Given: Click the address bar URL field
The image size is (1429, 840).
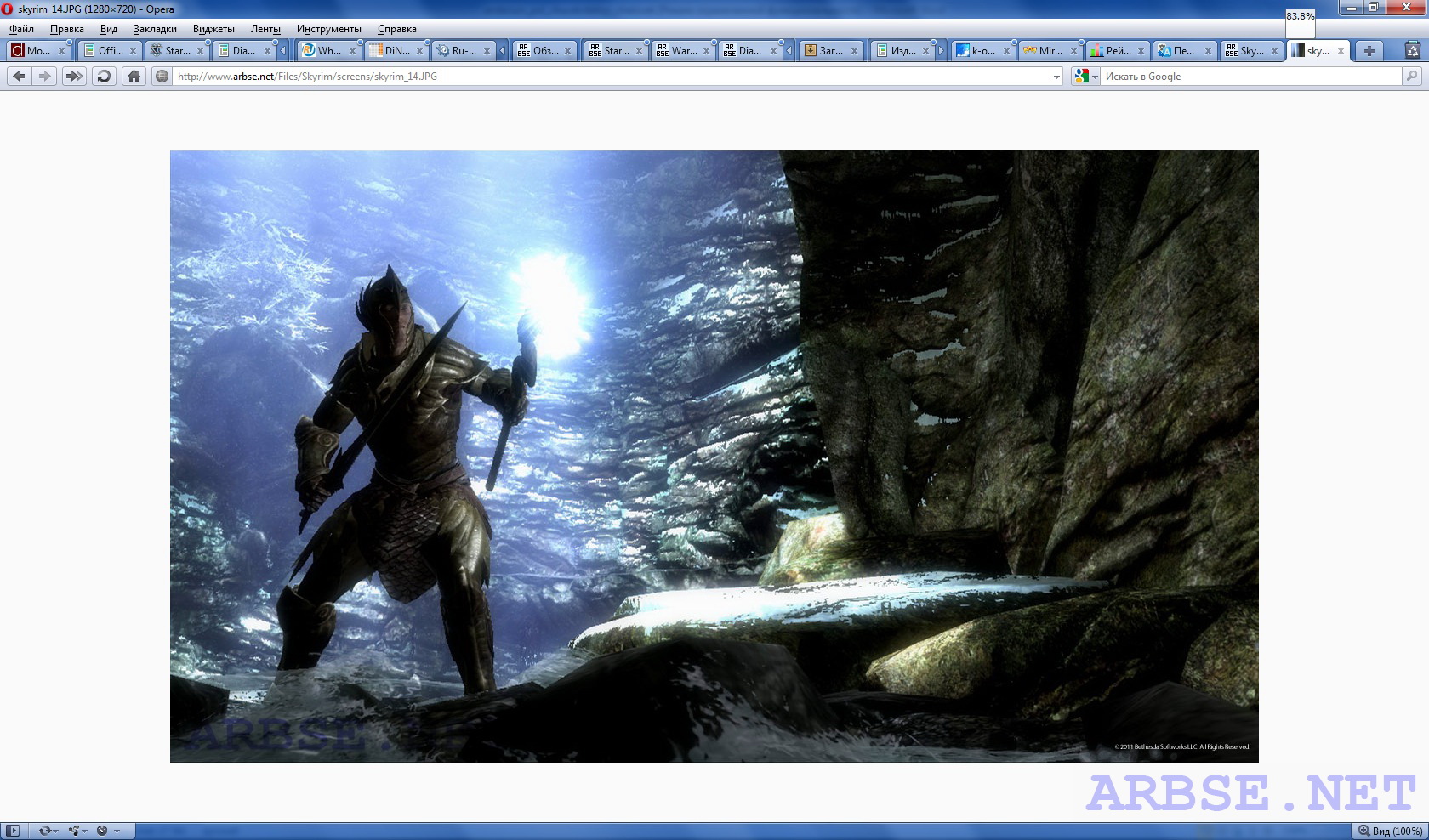Looking at the screenshot, I should pos(611,77).
